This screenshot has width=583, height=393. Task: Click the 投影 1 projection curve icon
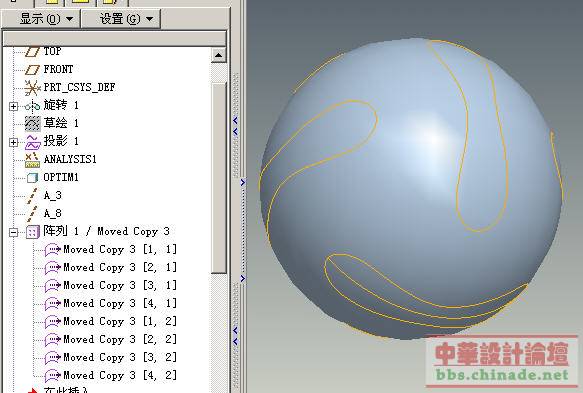pyautogui.click(x=32, y=142)
